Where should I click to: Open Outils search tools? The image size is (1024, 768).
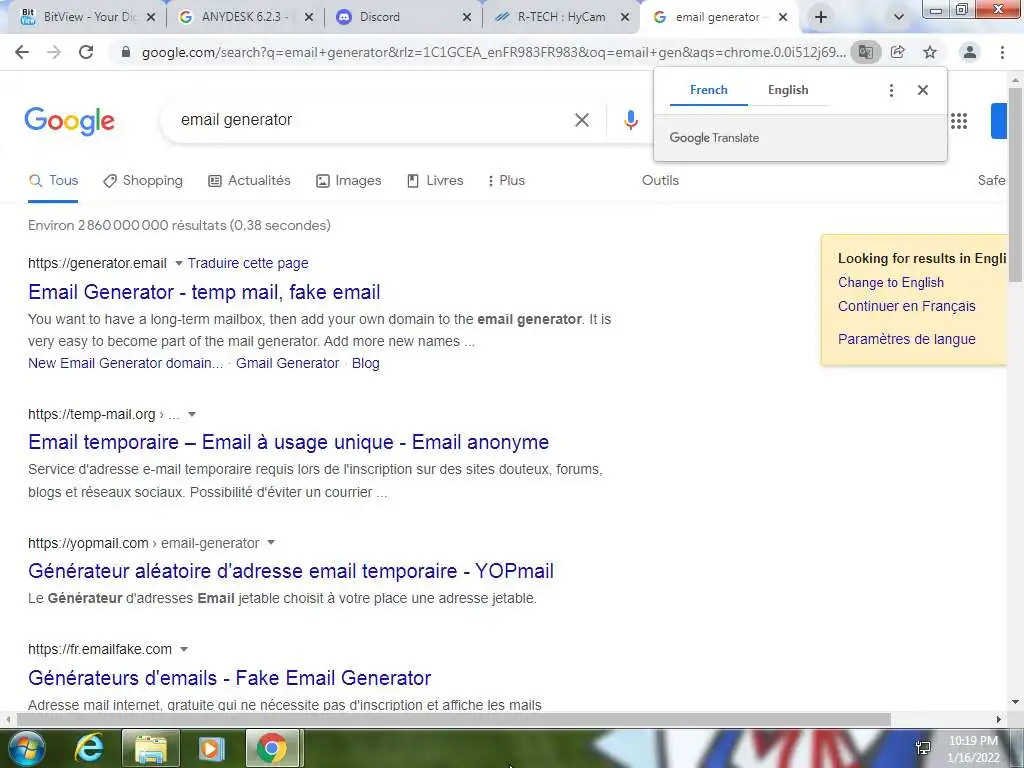[660, 180]
